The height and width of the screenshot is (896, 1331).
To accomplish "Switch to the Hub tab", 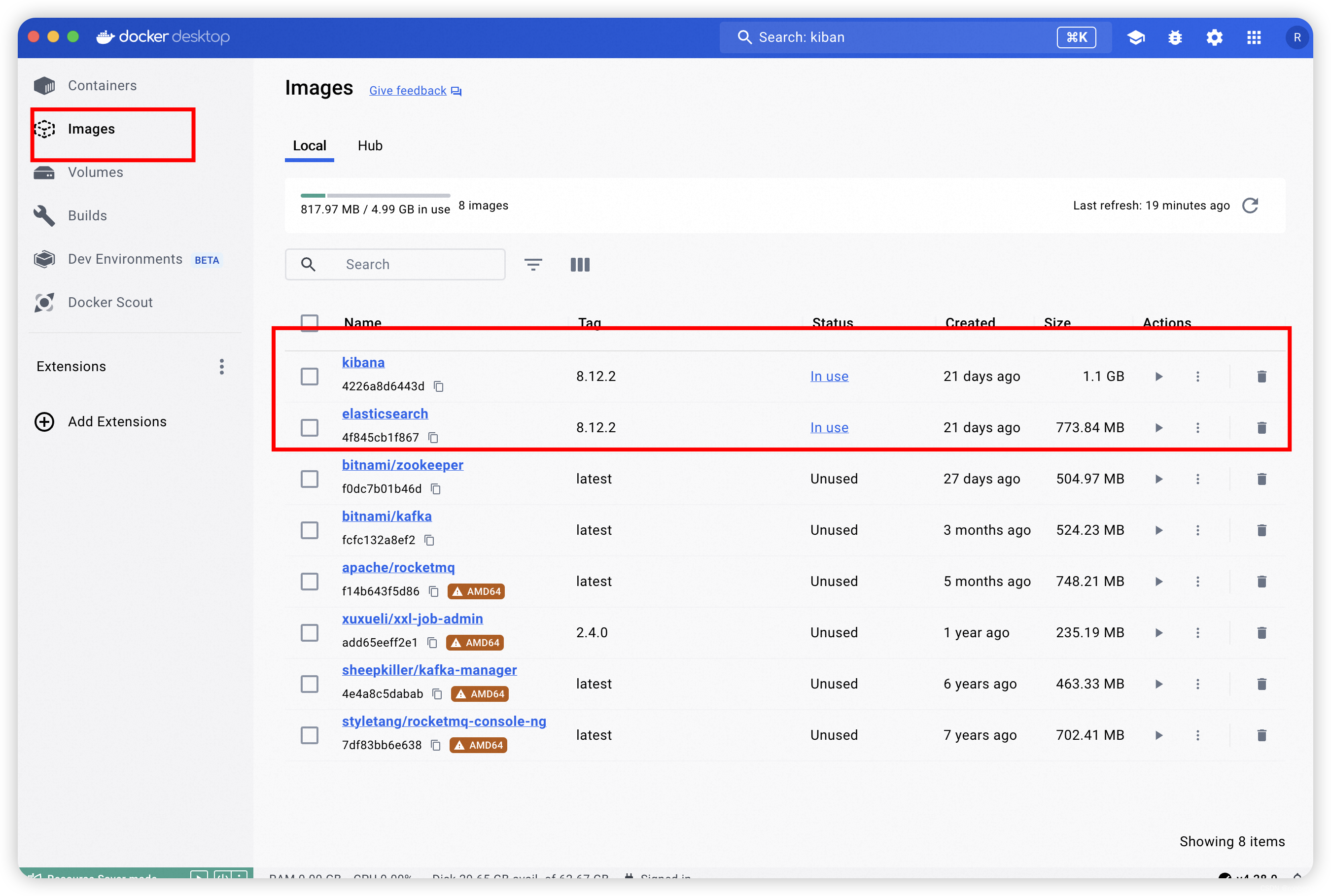I will click(x=370, y=146).
